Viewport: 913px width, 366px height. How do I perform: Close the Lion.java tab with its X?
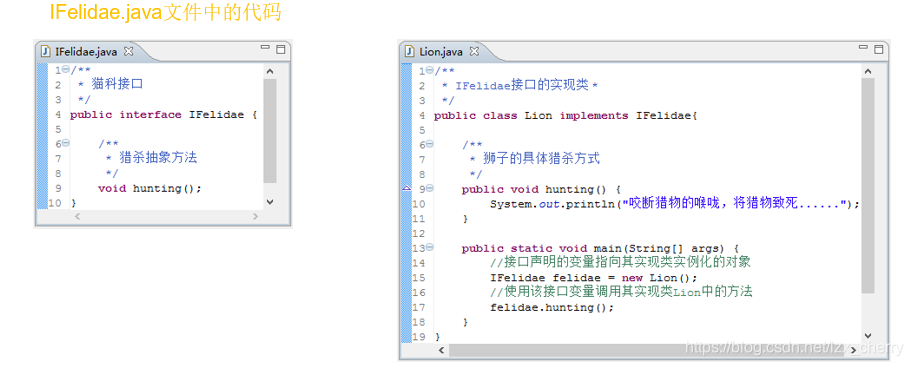pos(474,51)
